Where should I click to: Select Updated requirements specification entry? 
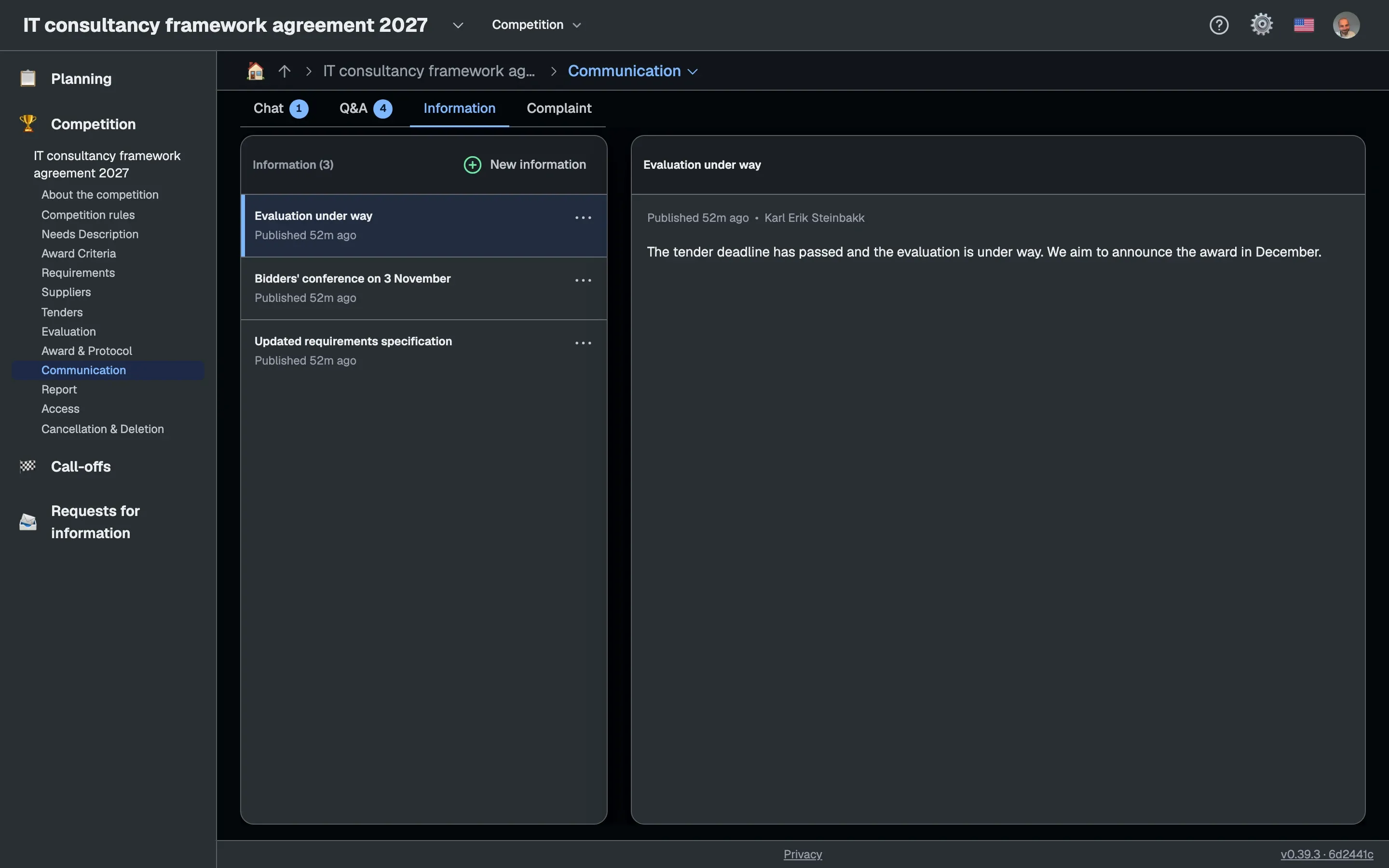(x=423, y=351)
